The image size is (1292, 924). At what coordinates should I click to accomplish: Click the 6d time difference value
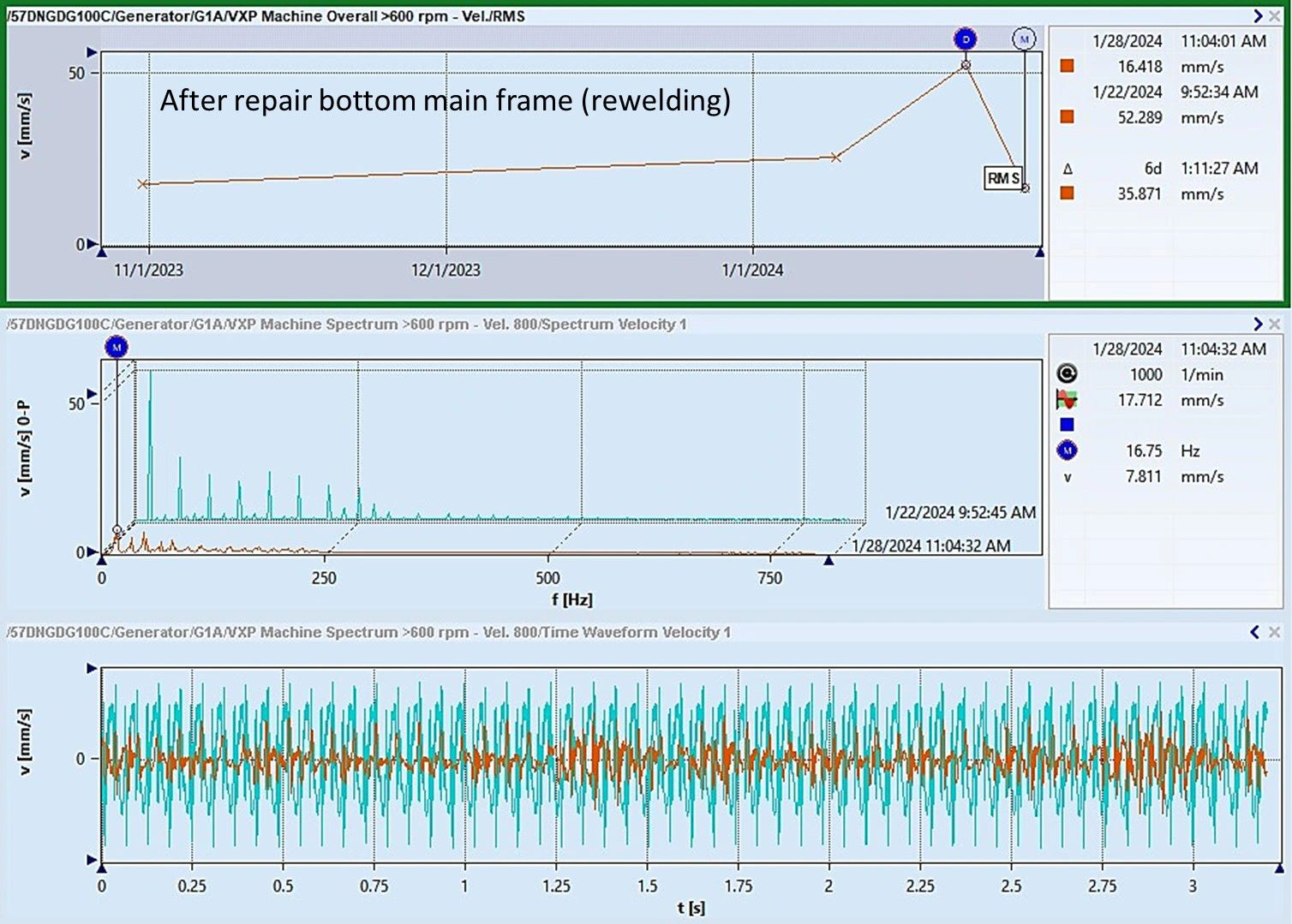coord(1153,168)
